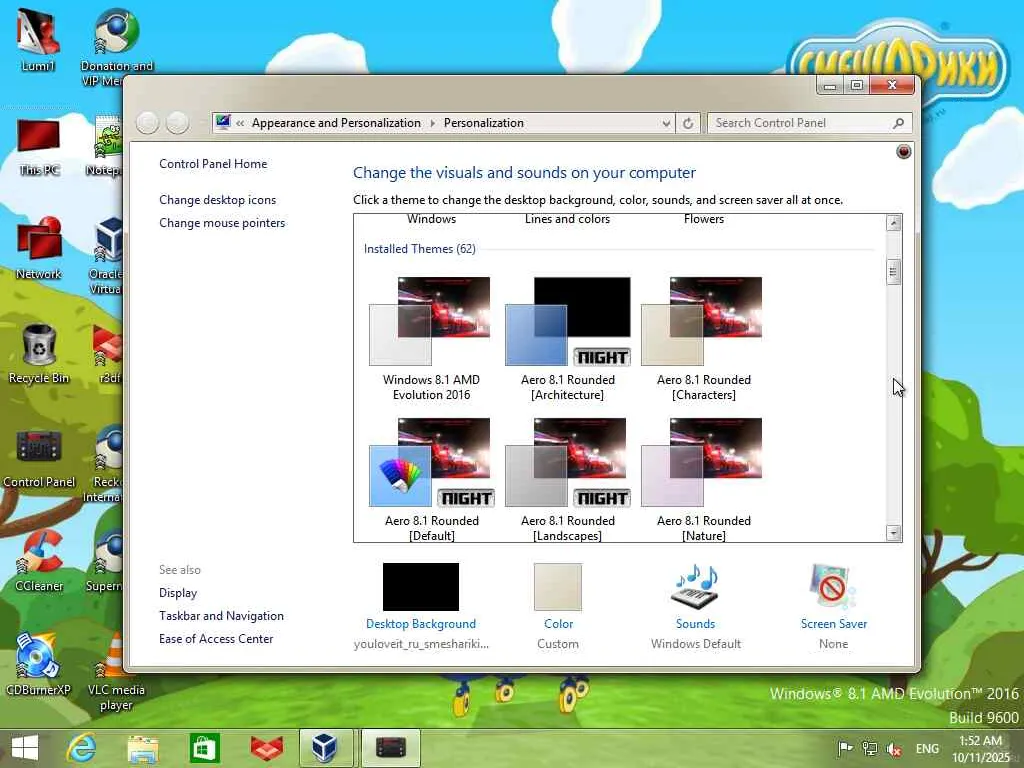Click the Windows theme label

pos(431,219)
